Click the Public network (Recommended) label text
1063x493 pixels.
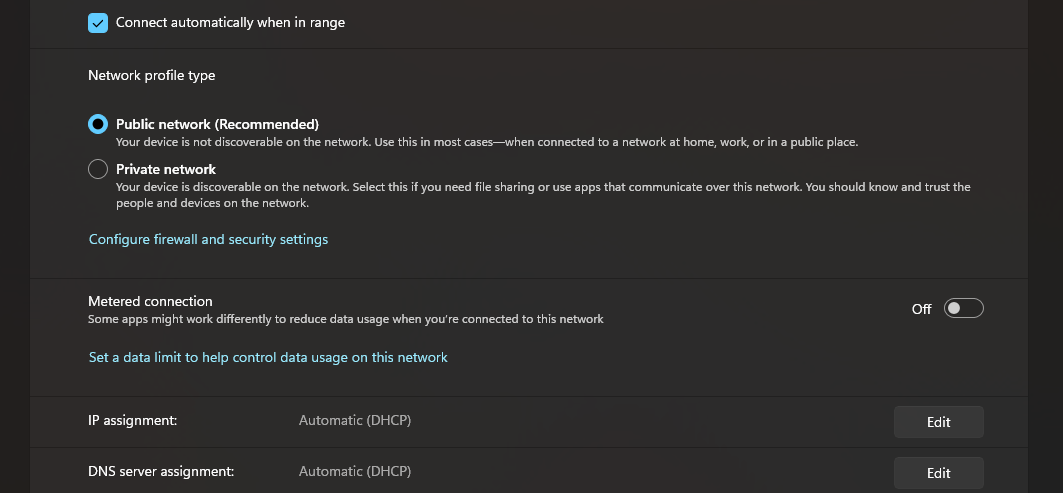(x=217, y=124)
